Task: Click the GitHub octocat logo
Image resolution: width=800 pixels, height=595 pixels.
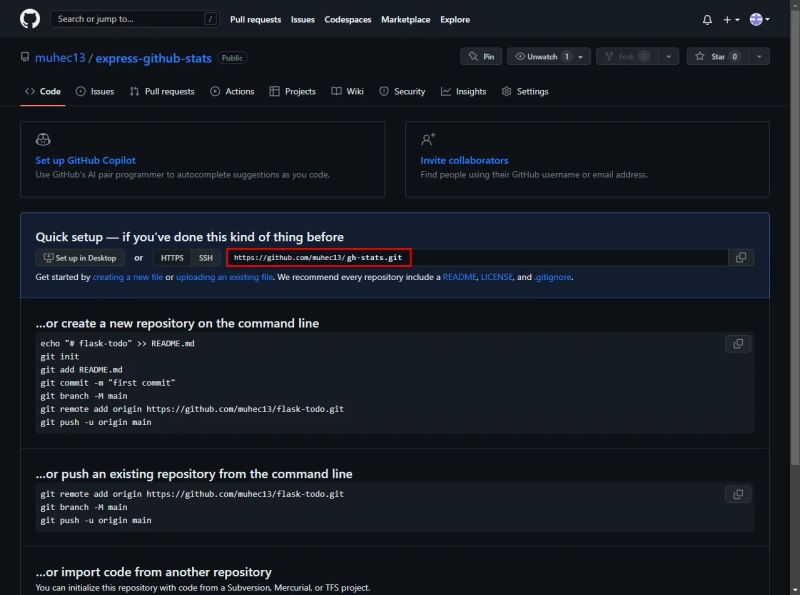Action: coord(28,18)
